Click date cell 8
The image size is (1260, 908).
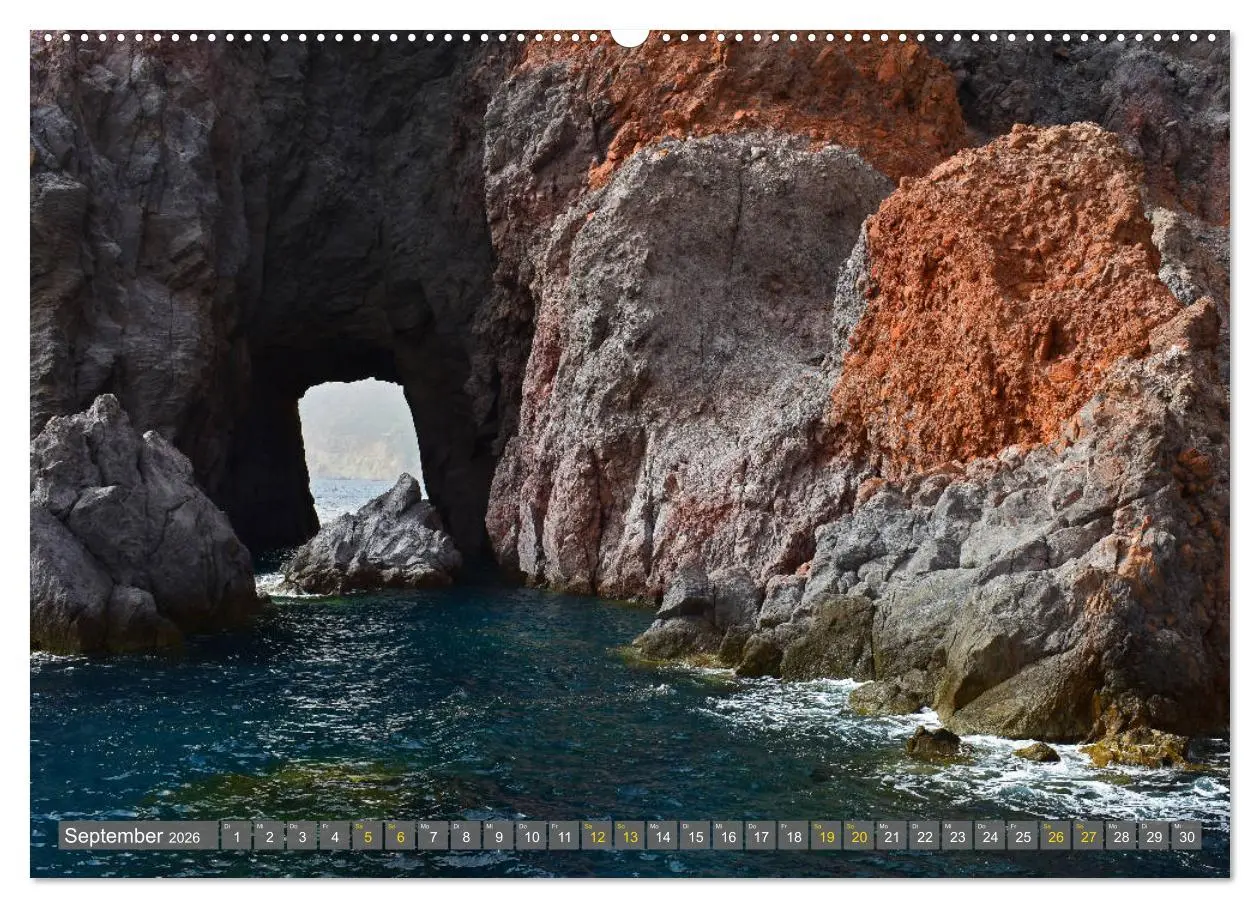(465, 836)
